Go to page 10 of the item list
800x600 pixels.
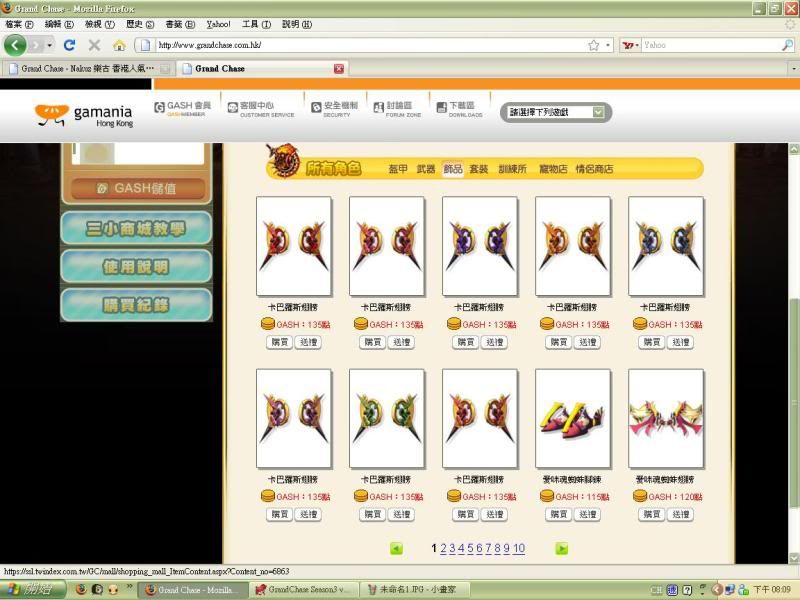pyautogui.click(x=519, y=548)
